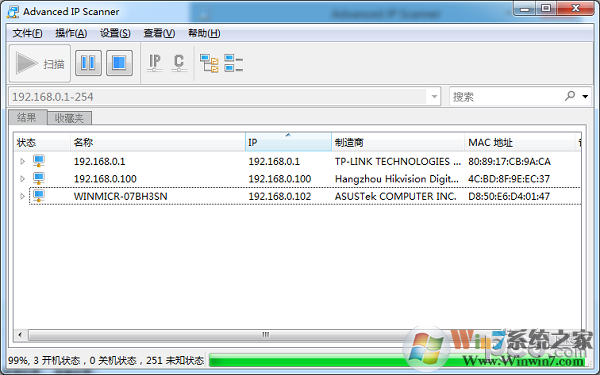Select the name cell 192.168.0.100
This screenshot has width=600, height=375.
click(105, 179)
